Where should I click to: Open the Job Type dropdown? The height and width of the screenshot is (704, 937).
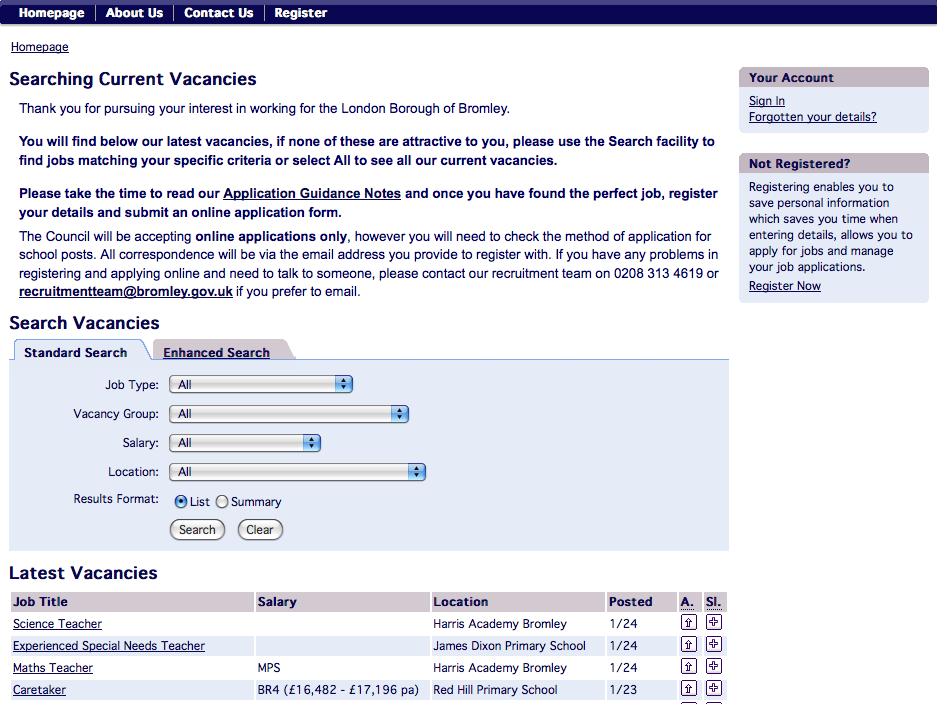[x=261, y=384]
